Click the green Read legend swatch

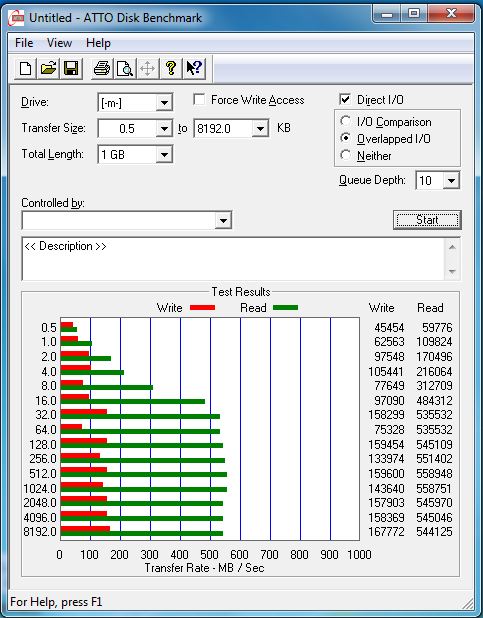click(x=285, y=307)
